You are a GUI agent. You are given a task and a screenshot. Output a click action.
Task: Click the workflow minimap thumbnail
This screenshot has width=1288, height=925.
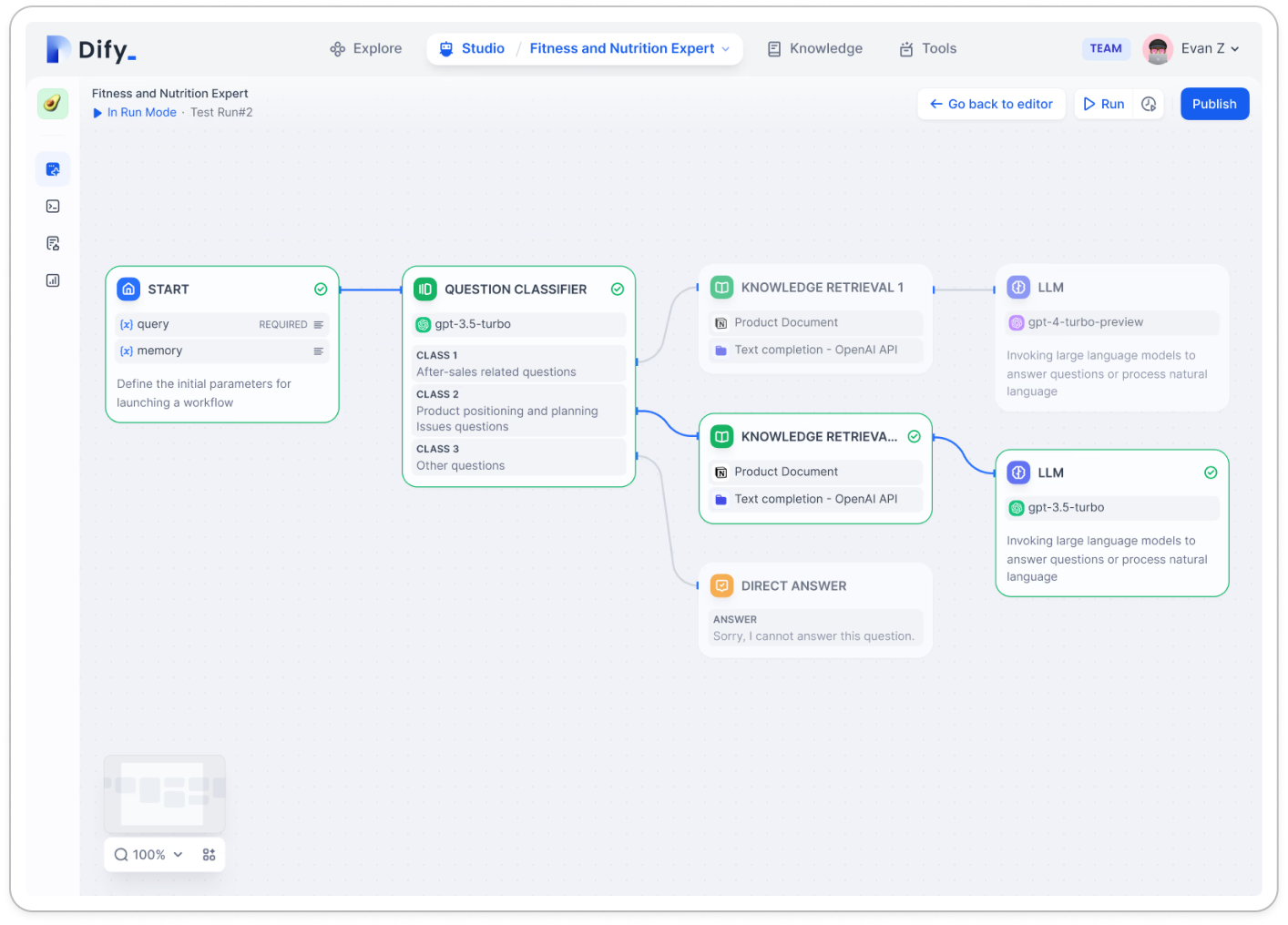(164, 793)
